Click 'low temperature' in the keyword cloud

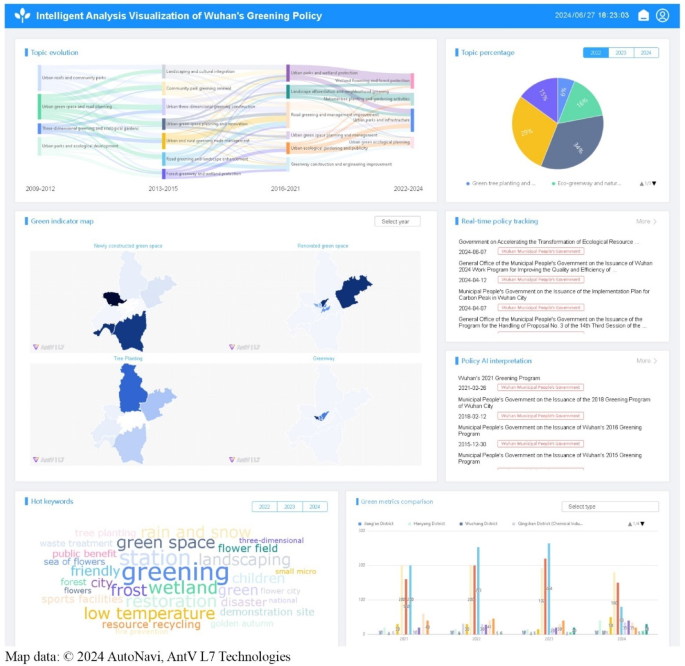tap(149, 613)
